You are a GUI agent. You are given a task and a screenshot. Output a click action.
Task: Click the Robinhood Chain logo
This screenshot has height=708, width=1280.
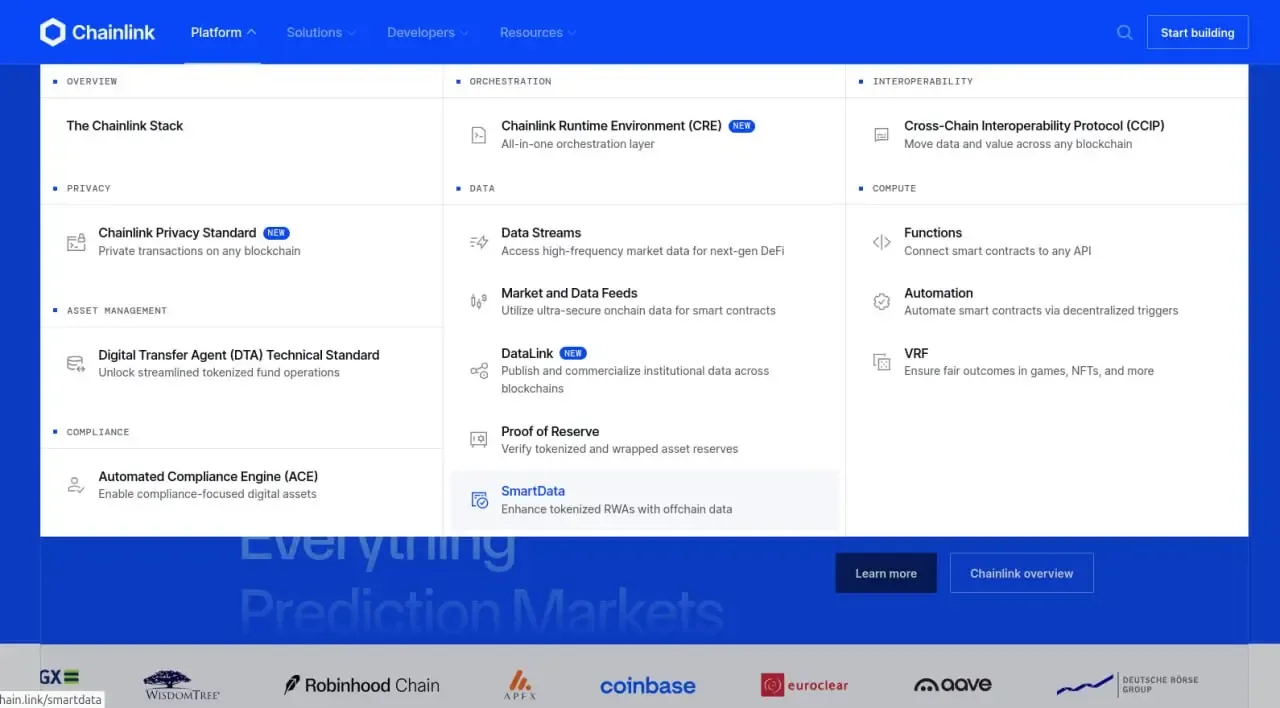[362, 685]
